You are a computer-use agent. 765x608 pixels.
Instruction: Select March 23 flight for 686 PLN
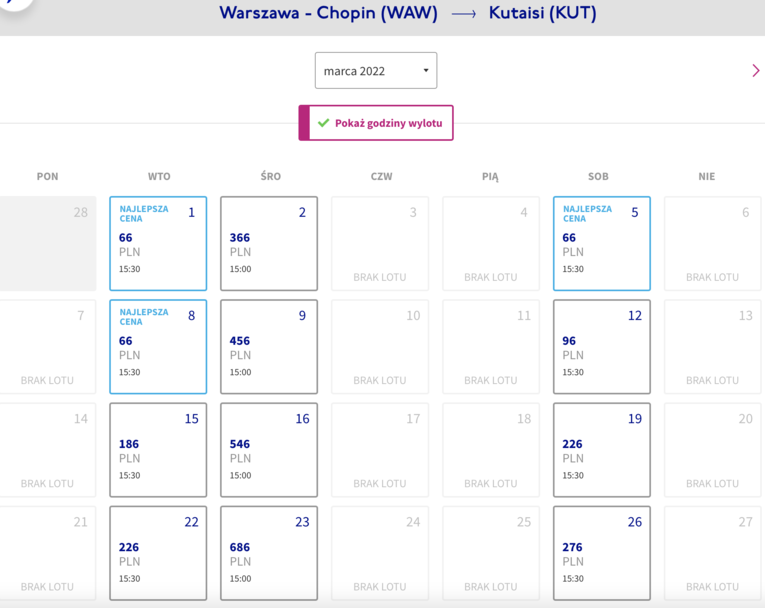point(269,553)
